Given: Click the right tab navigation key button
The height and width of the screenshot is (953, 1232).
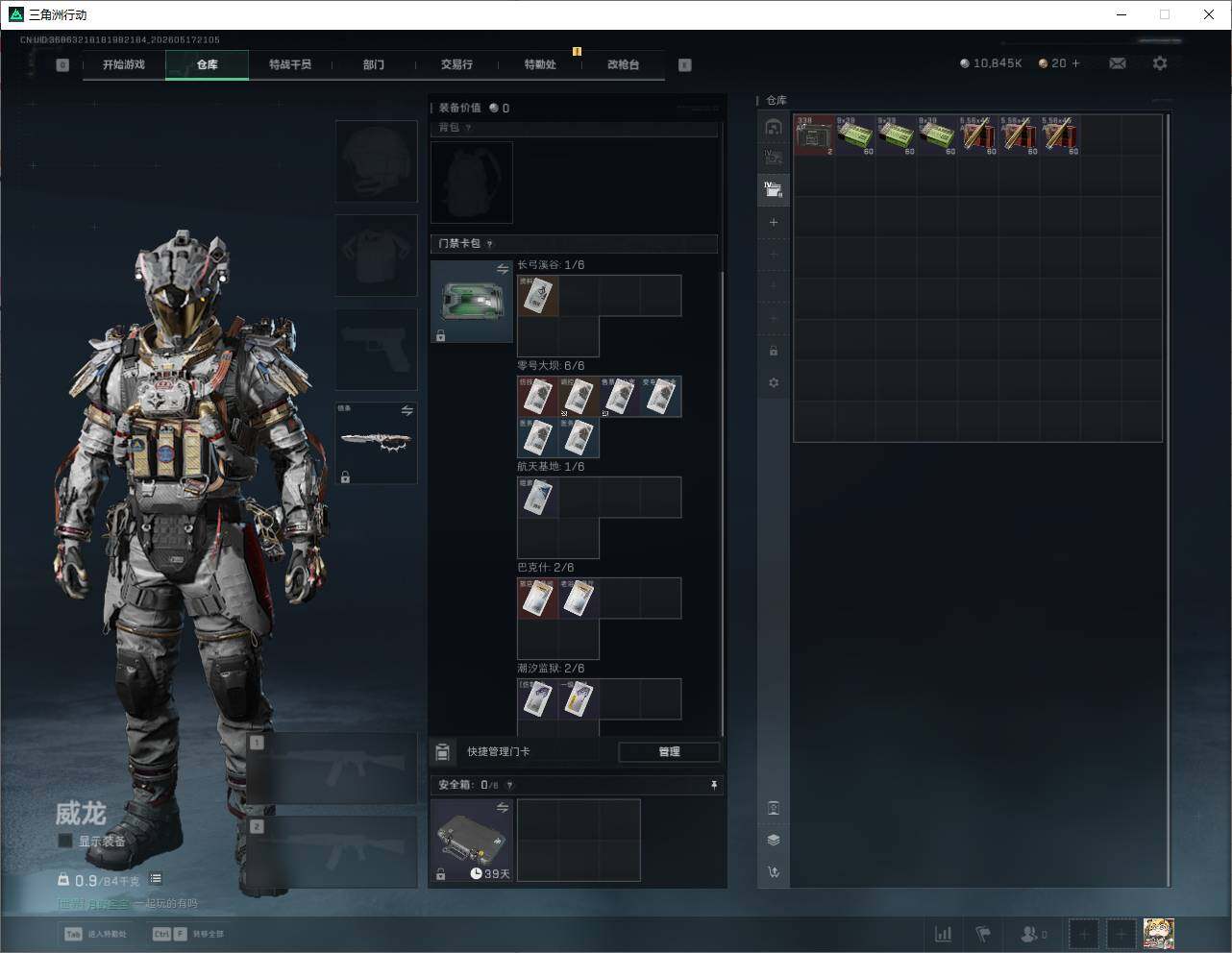Looking at the screenshot, I should [x=685, y=65].
